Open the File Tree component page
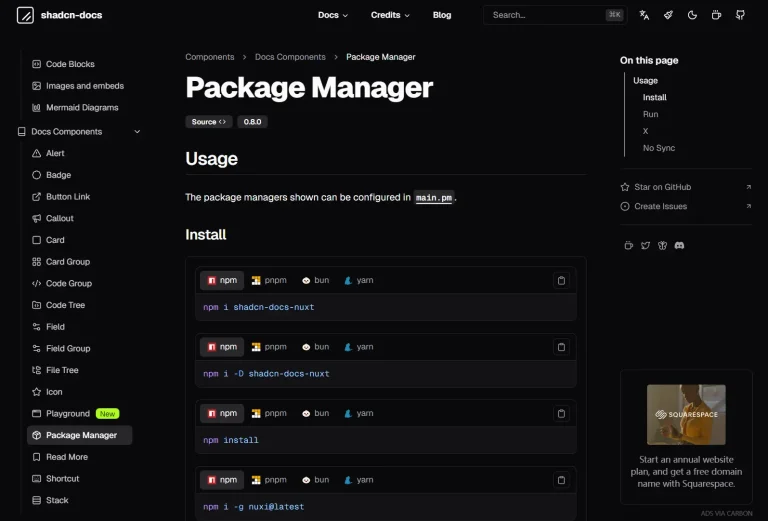768x521 pixels. (x=55, y=370)
